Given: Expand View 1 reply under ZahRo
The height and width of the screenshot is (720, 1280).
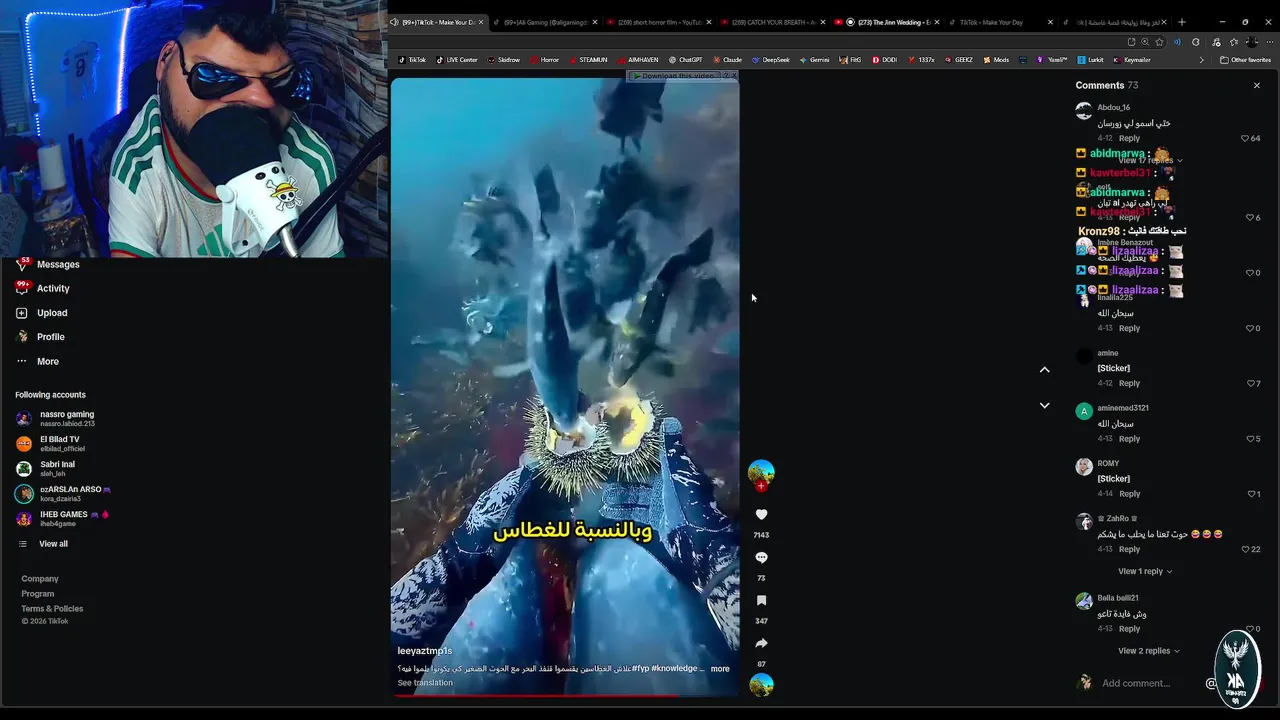Looking at the screenshot, I should (x=1145, y=571).
